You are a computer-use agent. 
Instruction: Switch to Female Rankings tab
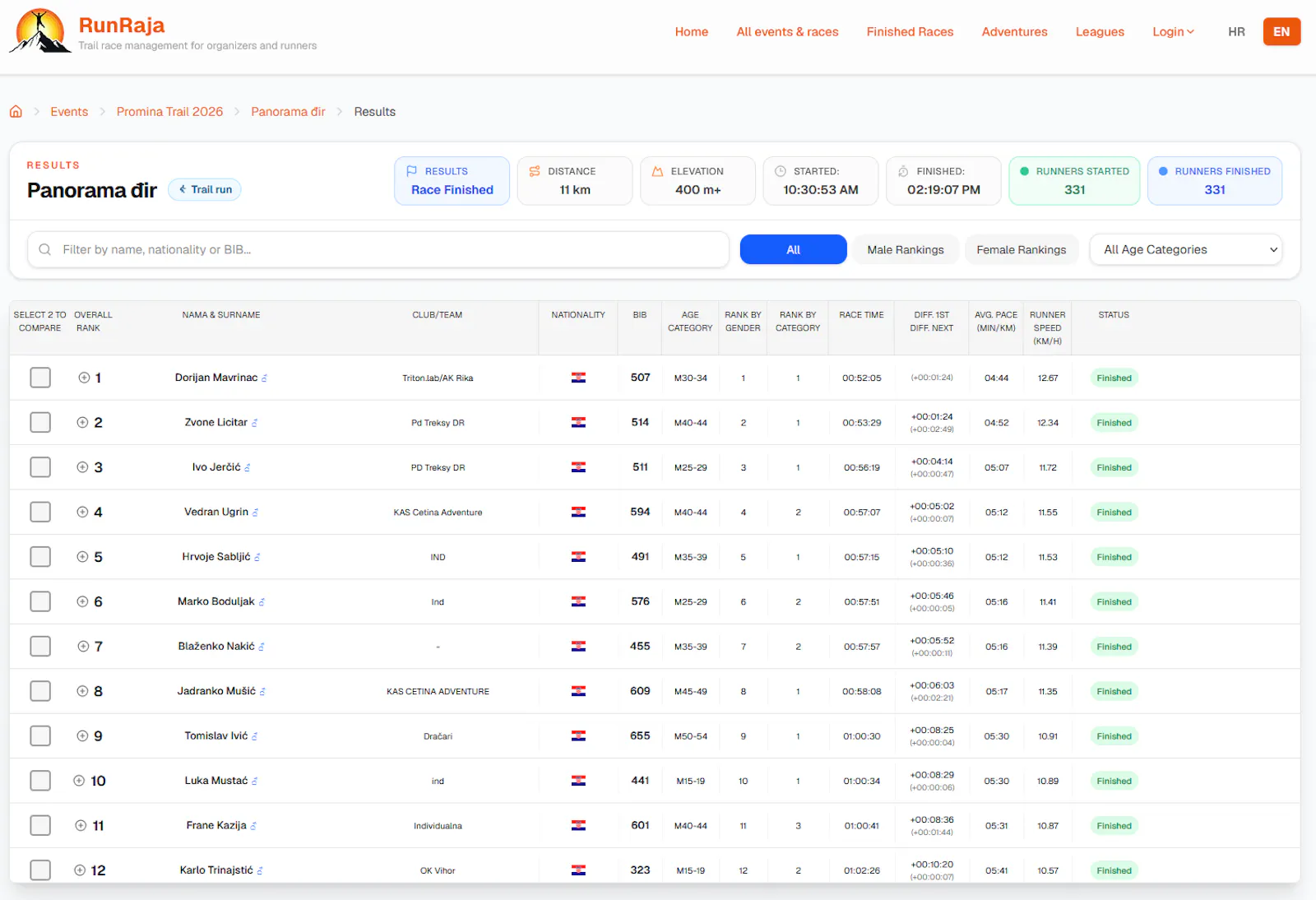coord(1021,249)
